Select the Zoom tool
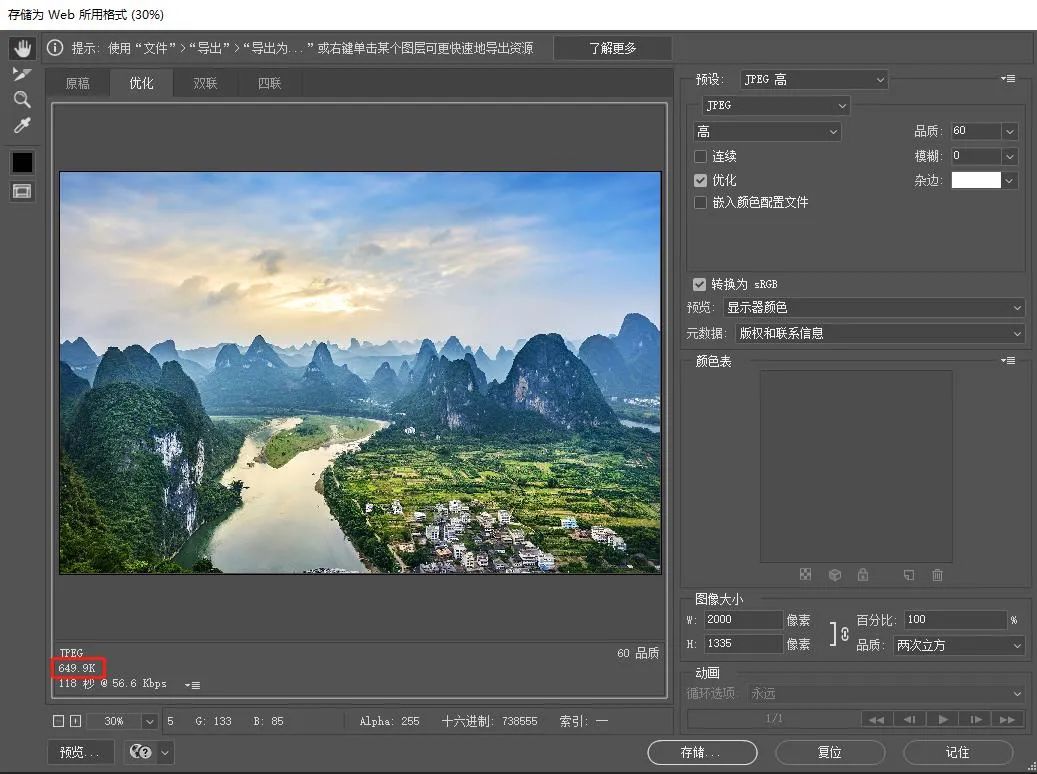Viewport: 1037px width, 774px height. tap(22, 99)
